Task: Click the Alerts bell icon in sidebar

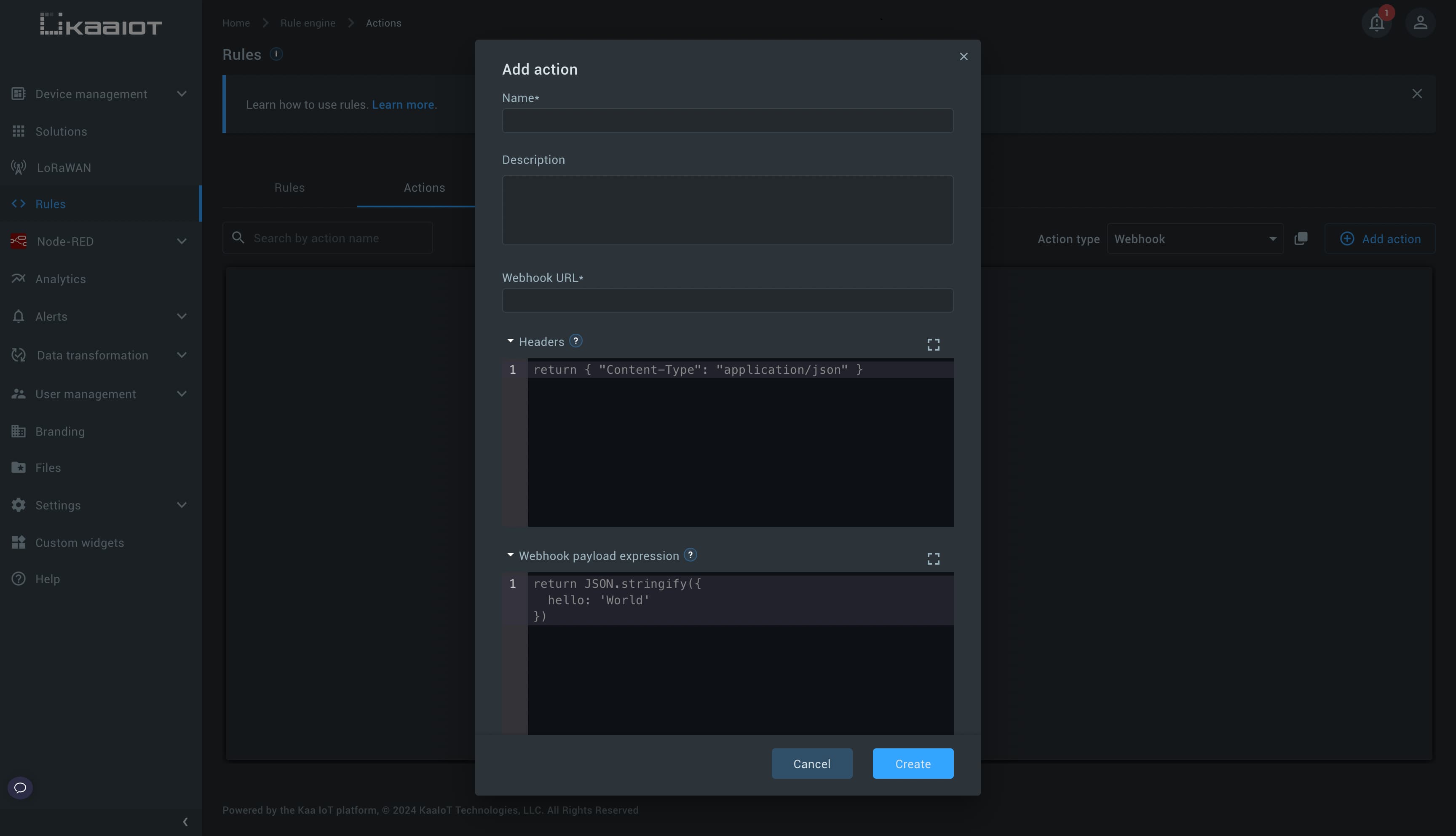Action: 19,316
